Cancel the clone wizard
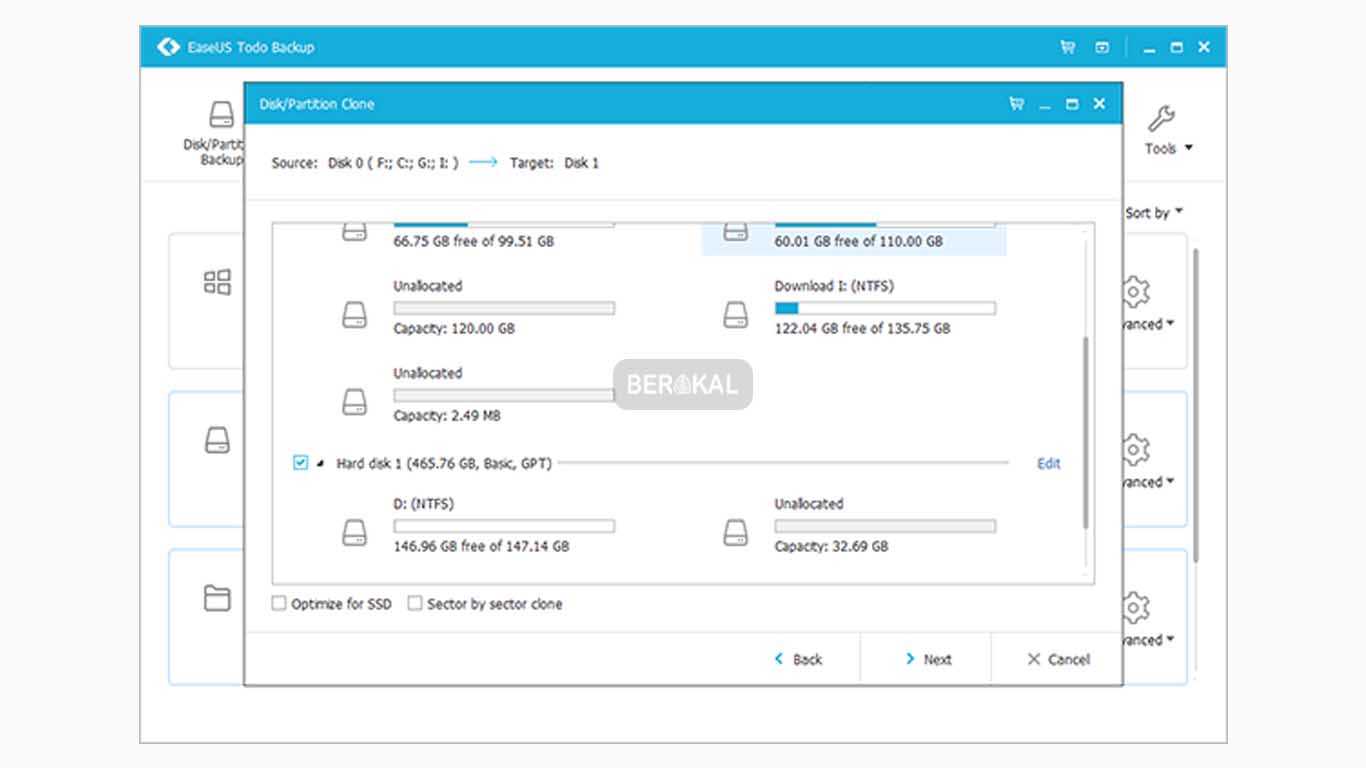This screenshot has height=768, width=1366. pos(1058,659)
